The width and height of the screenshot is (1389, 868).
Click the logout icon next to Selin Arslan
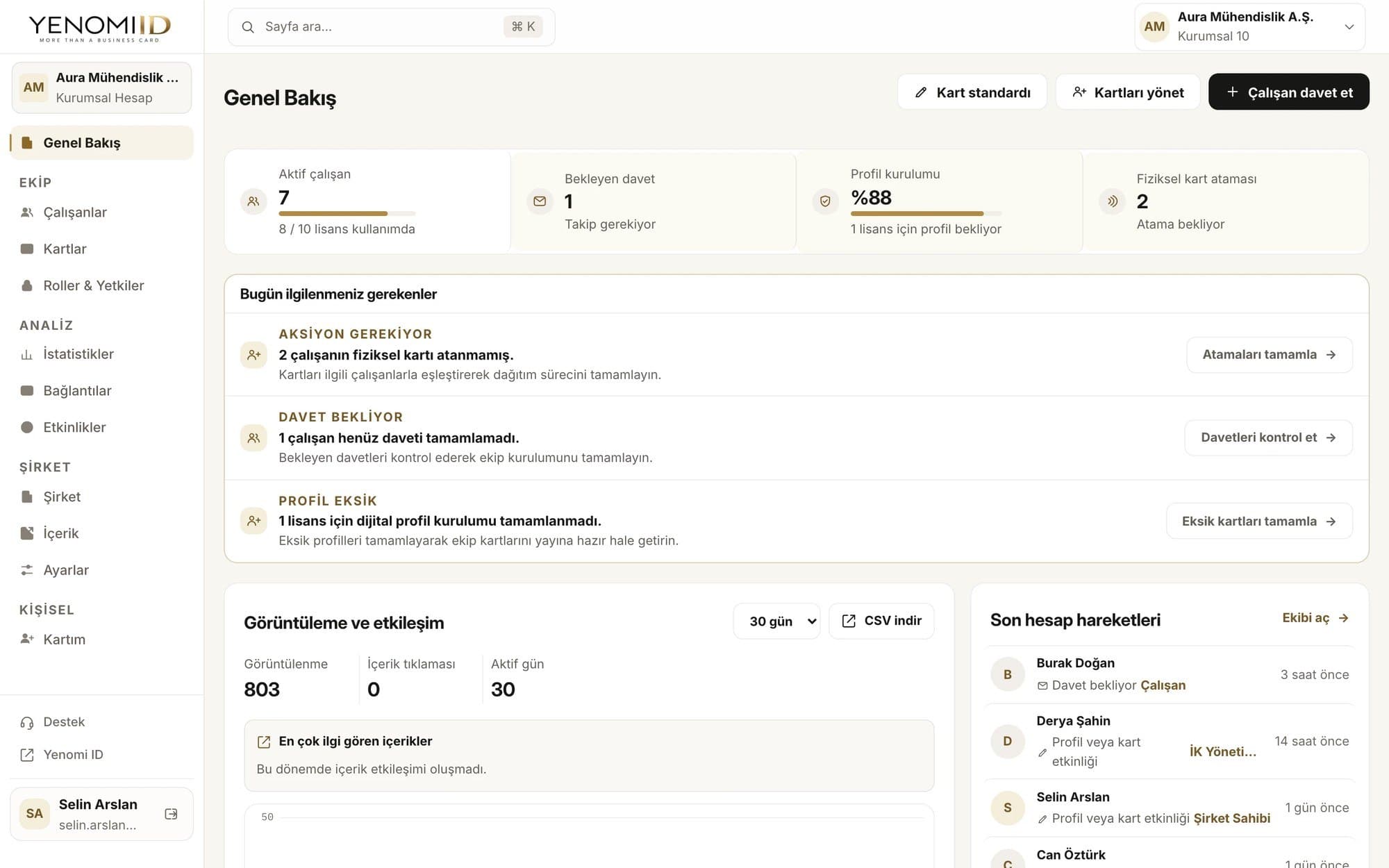click(171, 814)
